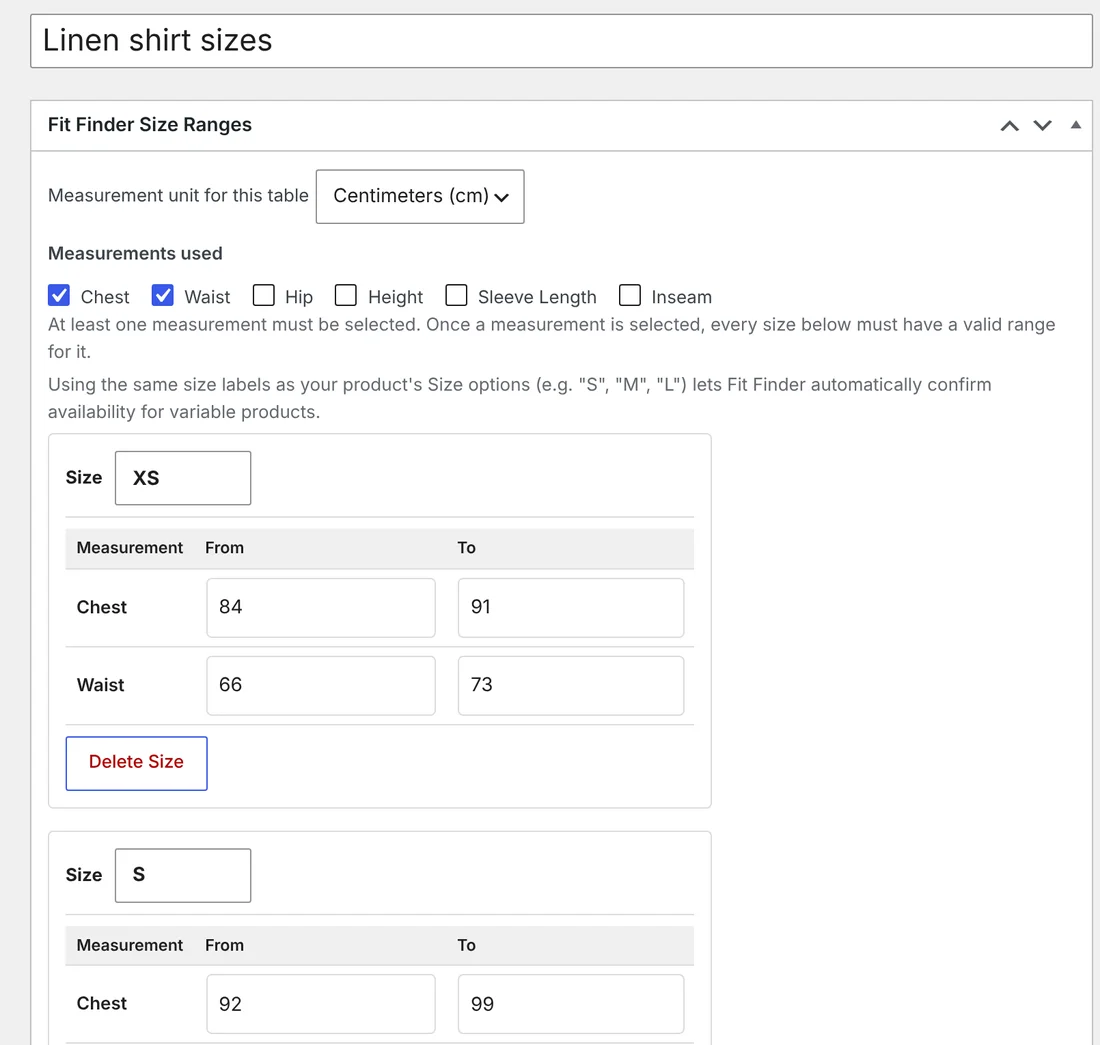Edit XS Waist From value 66
Screen dimensions: 1100x1045
point(321,685)
